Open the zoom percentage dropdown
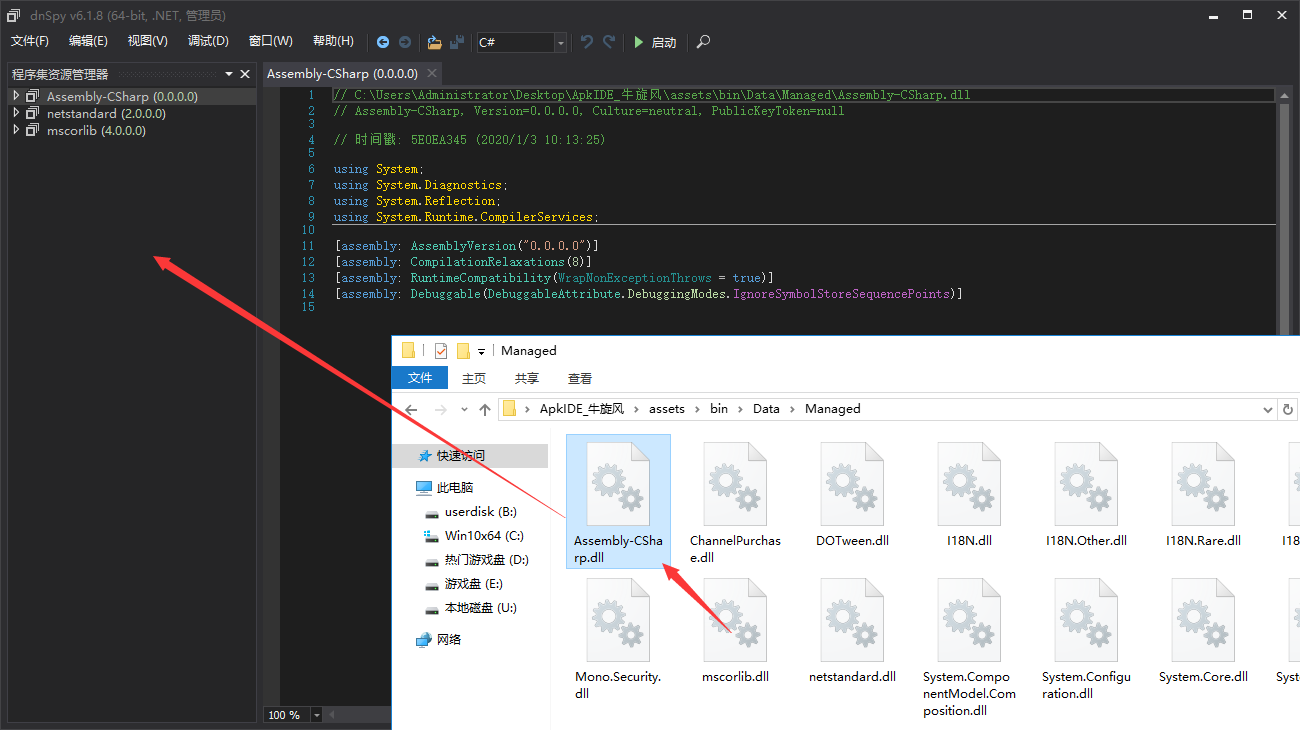Image resolution: width=1300 pixels, height=730 pixels. [317, 715]
